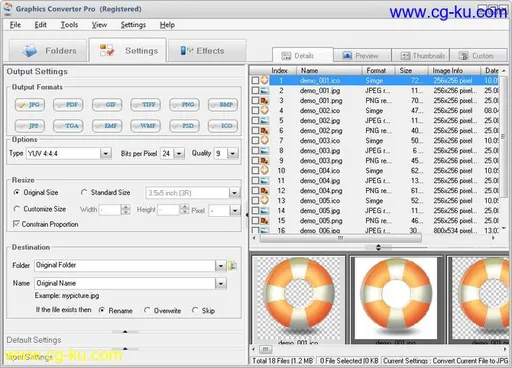Click jpg file icon of demo_001.jpg row
Image resolution: width=512 pixels, height=368 pixels.
coord(265,90)
